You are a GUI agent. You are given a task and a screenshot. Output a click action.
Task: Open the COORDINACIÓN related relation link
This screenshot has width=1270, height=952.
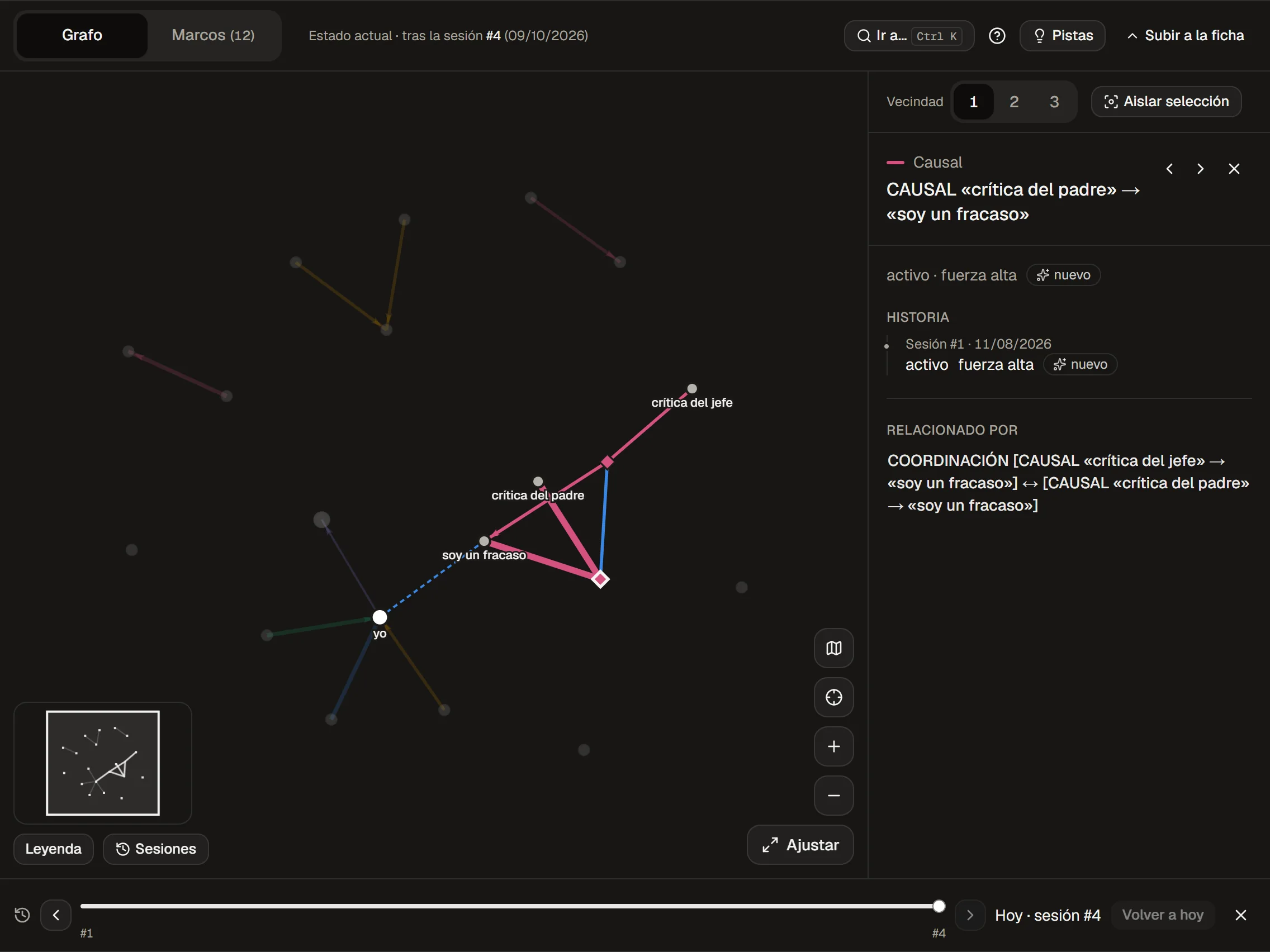click(1068, 483)
